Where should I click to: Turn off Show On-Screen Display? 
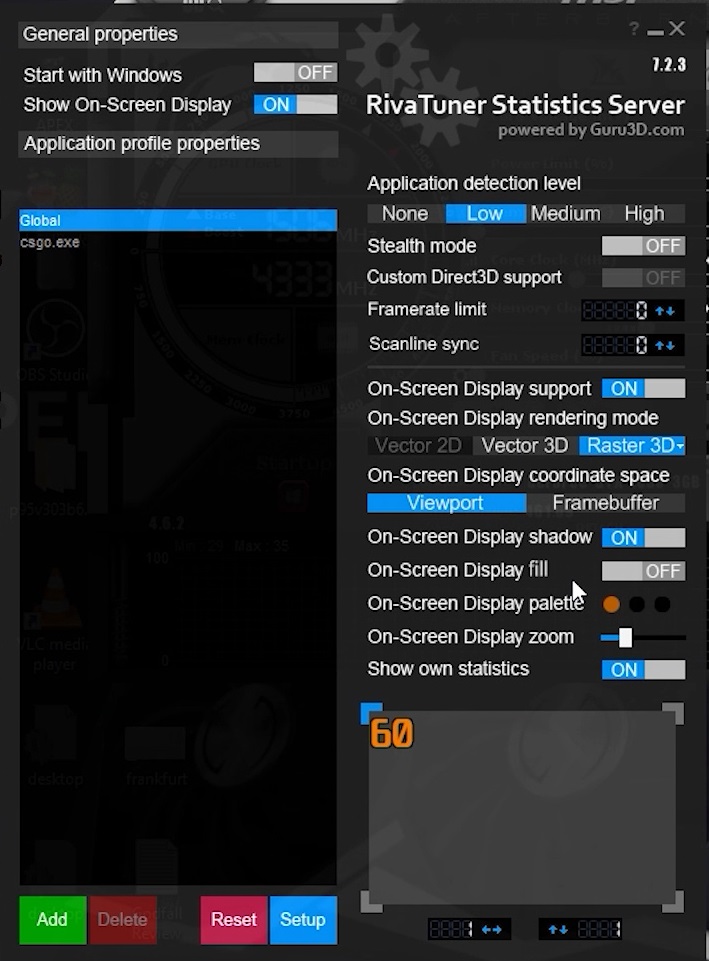pyautogui.click(x=295, y=105)
